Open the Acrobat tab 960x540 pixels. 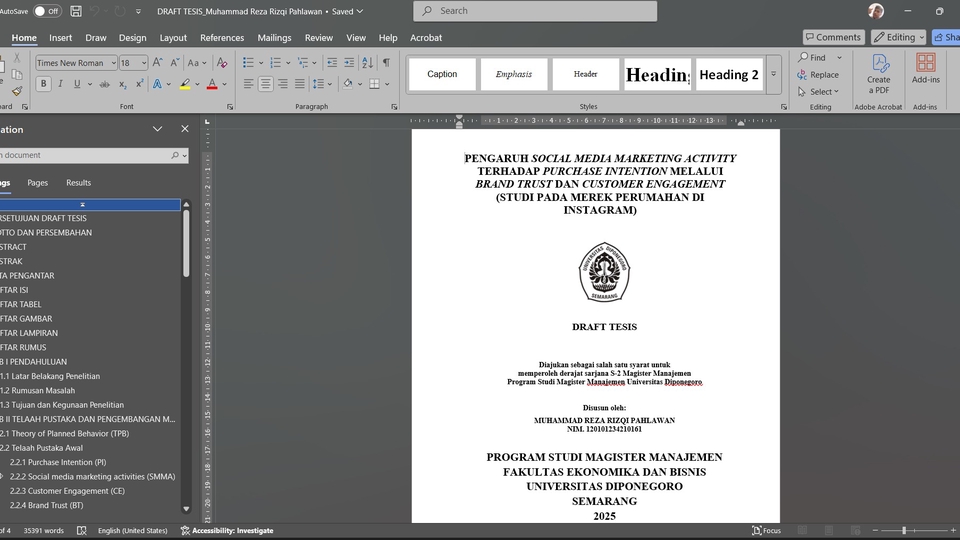426,38
